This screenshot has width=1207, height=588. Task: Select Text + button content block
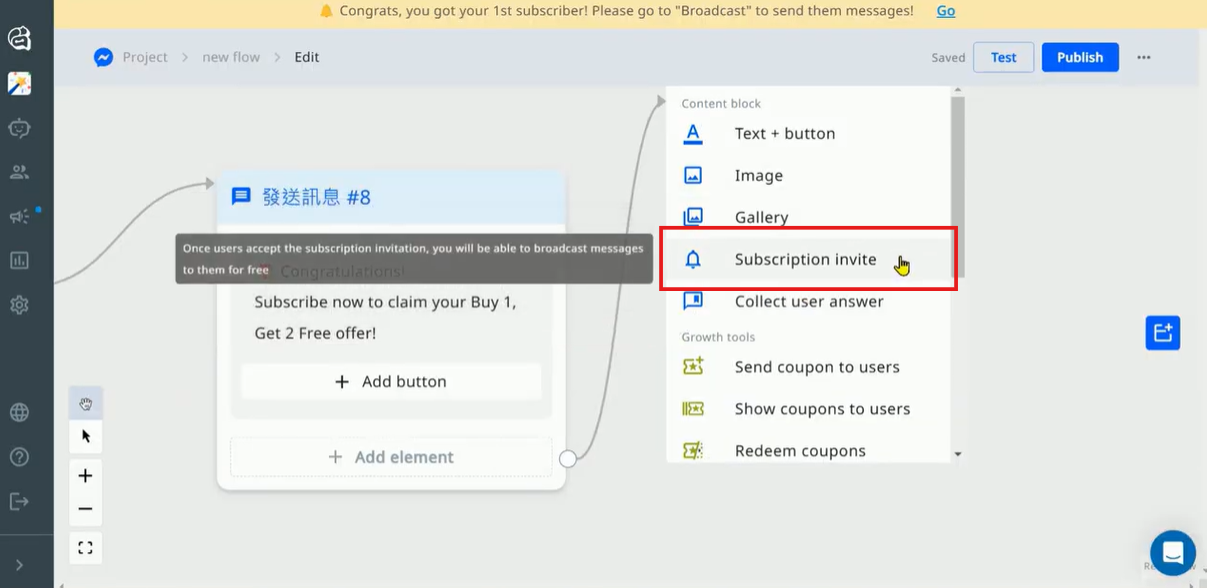(x=807, y=133)
